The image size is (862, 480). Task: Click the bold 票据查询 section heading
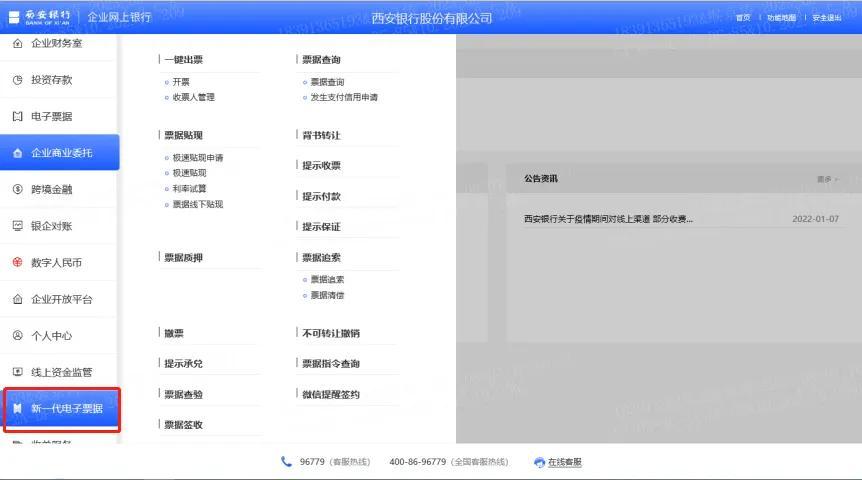(x=322, y=59)
